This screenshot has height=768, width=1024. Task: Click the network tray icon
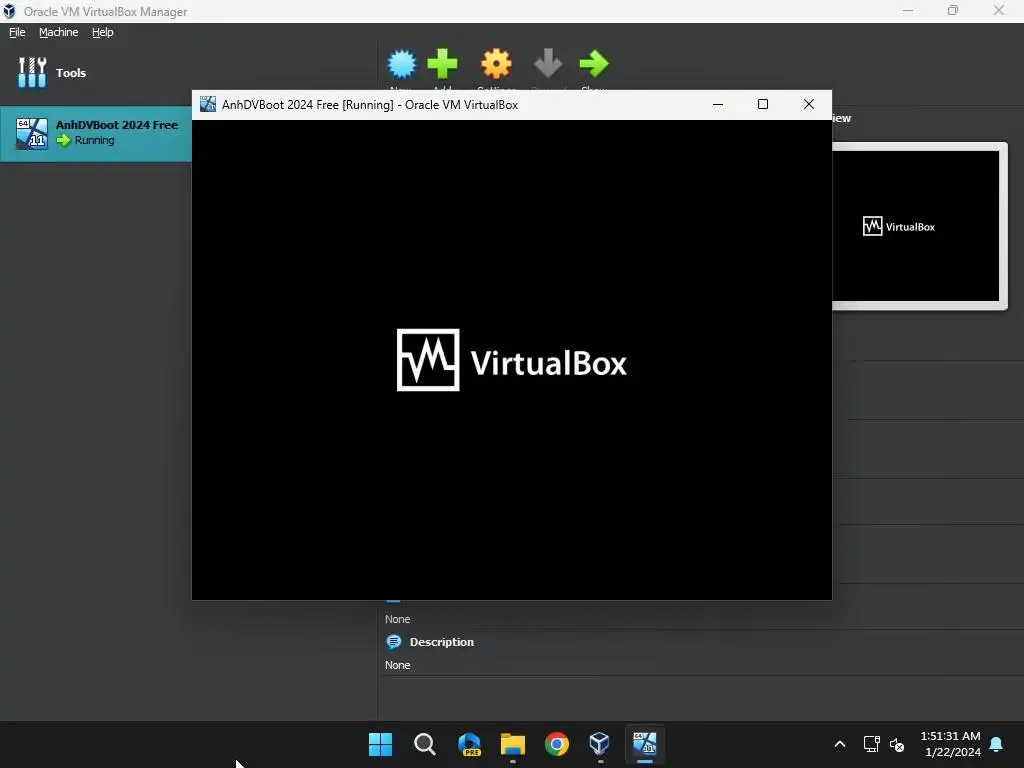coord(871,744)
